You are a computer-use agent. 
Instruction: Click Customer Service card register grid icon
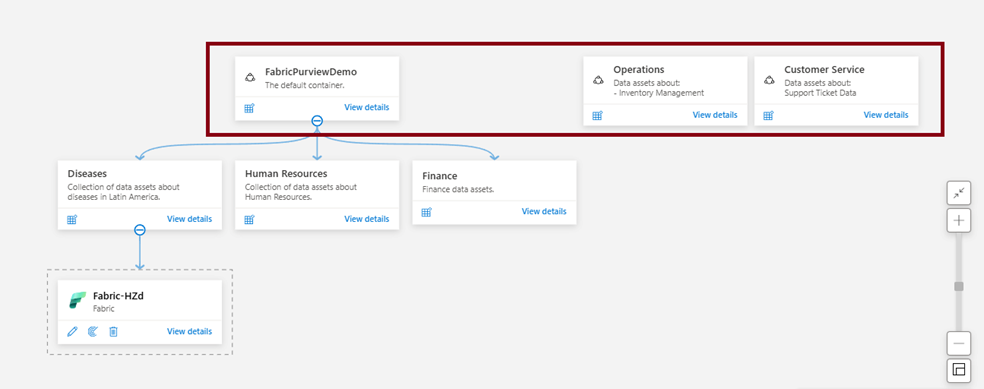(x=768, y=115)
